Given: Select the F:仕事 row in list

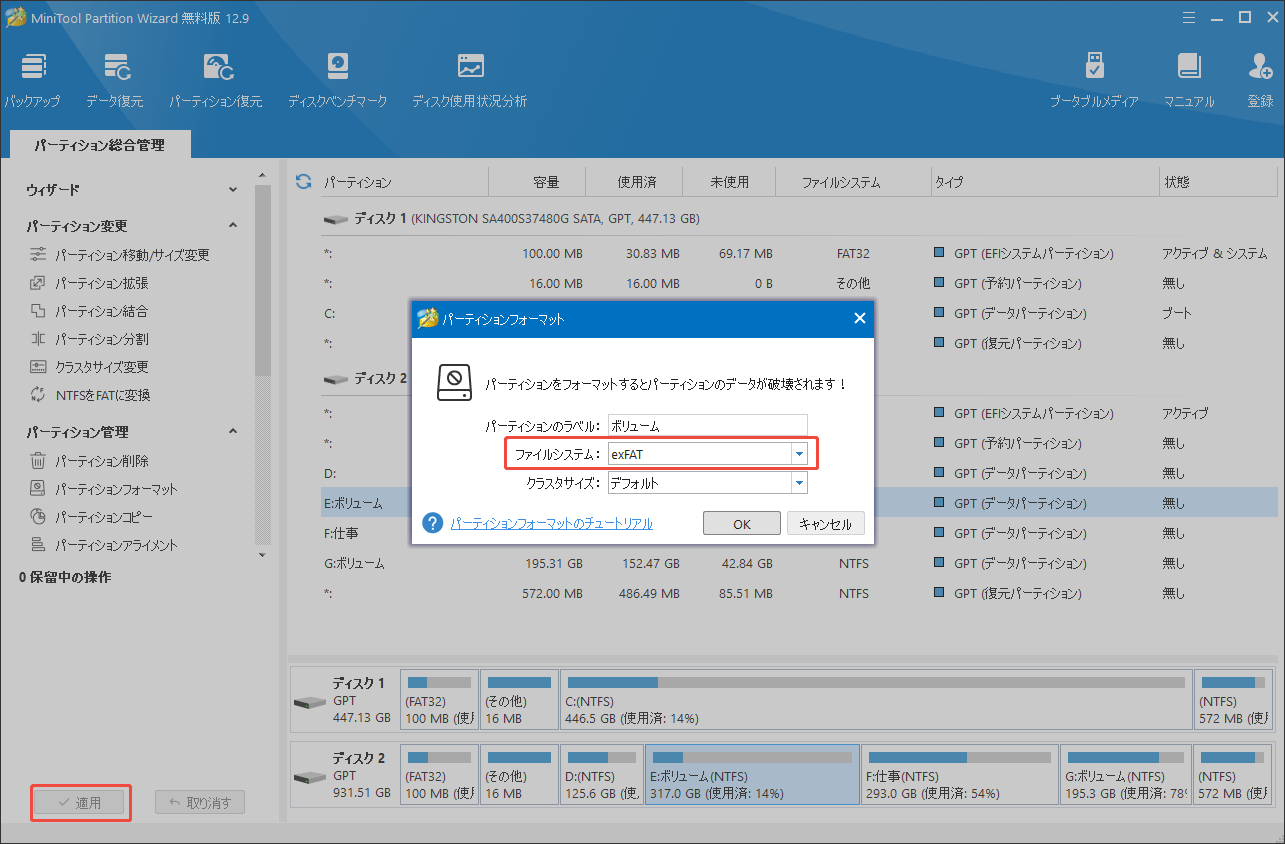Looking at the screenshot, I should click(798, 533).
